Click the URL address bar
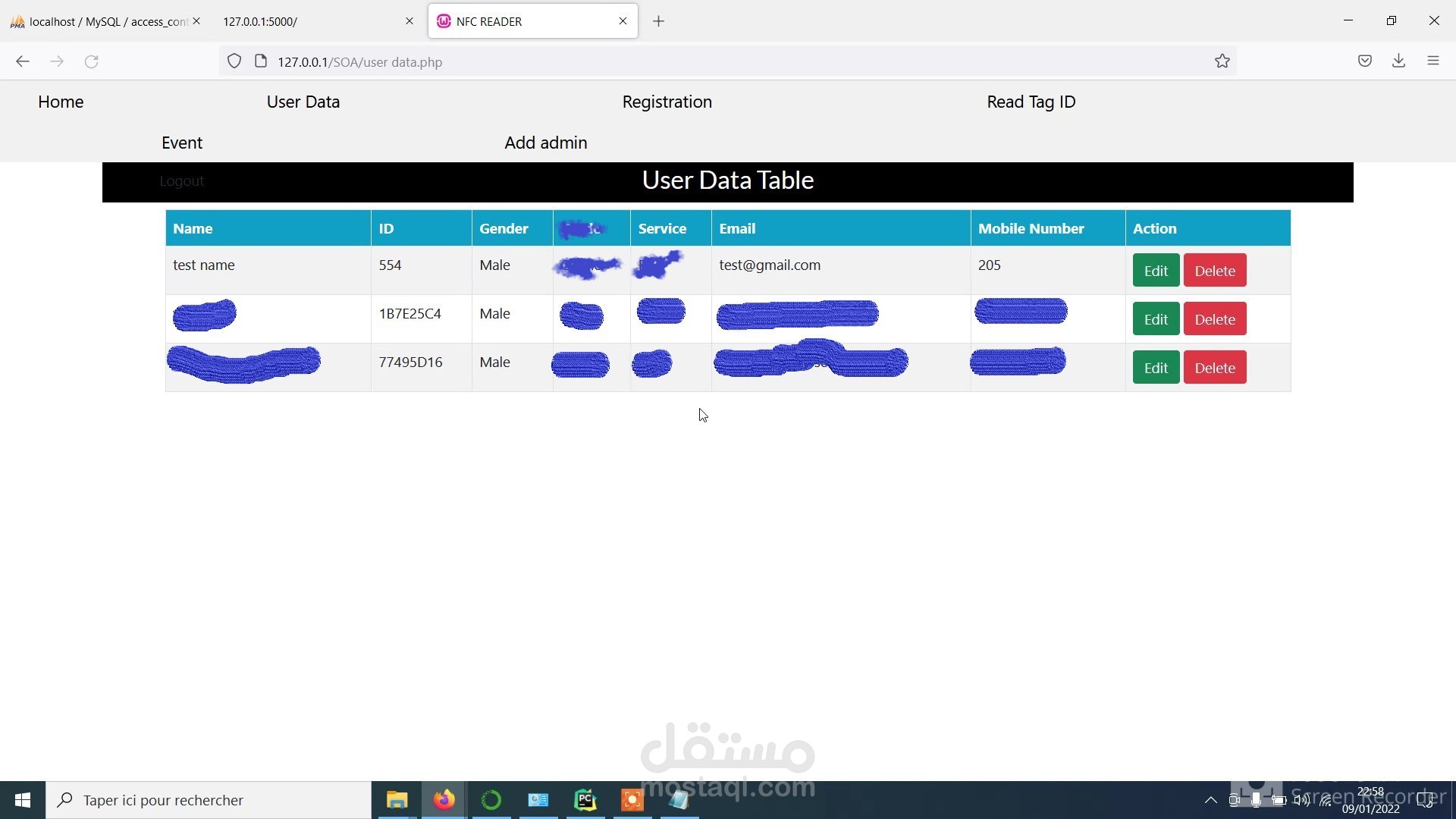 [x=682, y=61]
